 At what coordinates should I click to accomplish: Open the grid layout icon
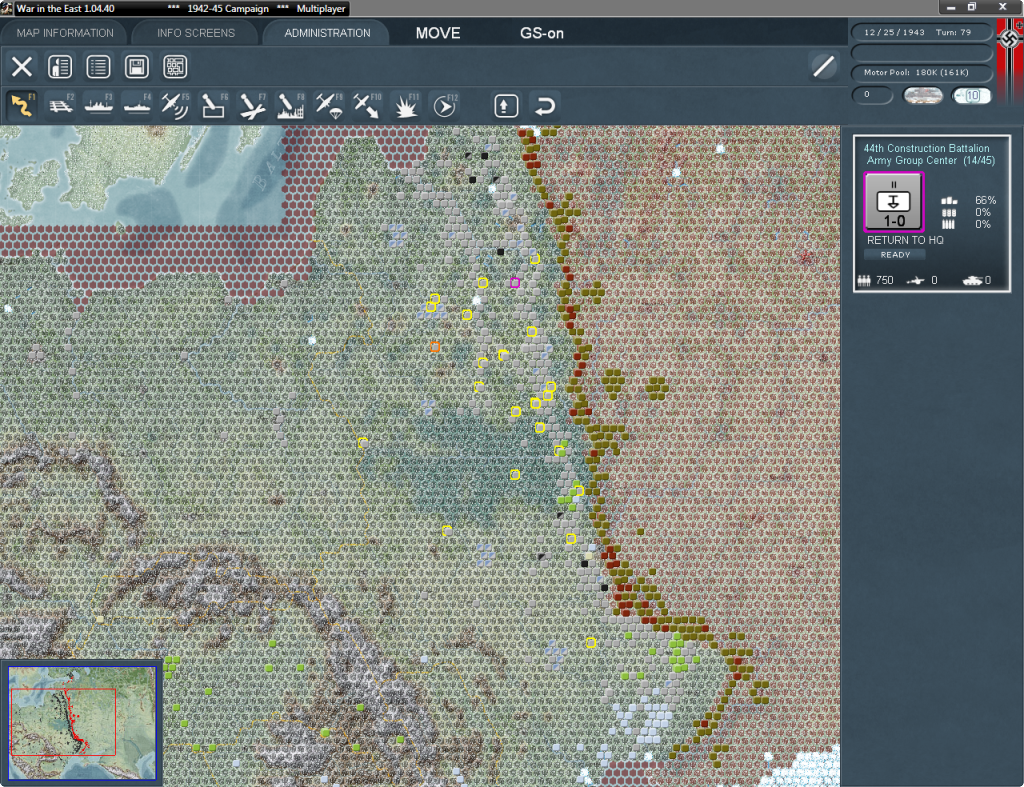click(175, 67)
